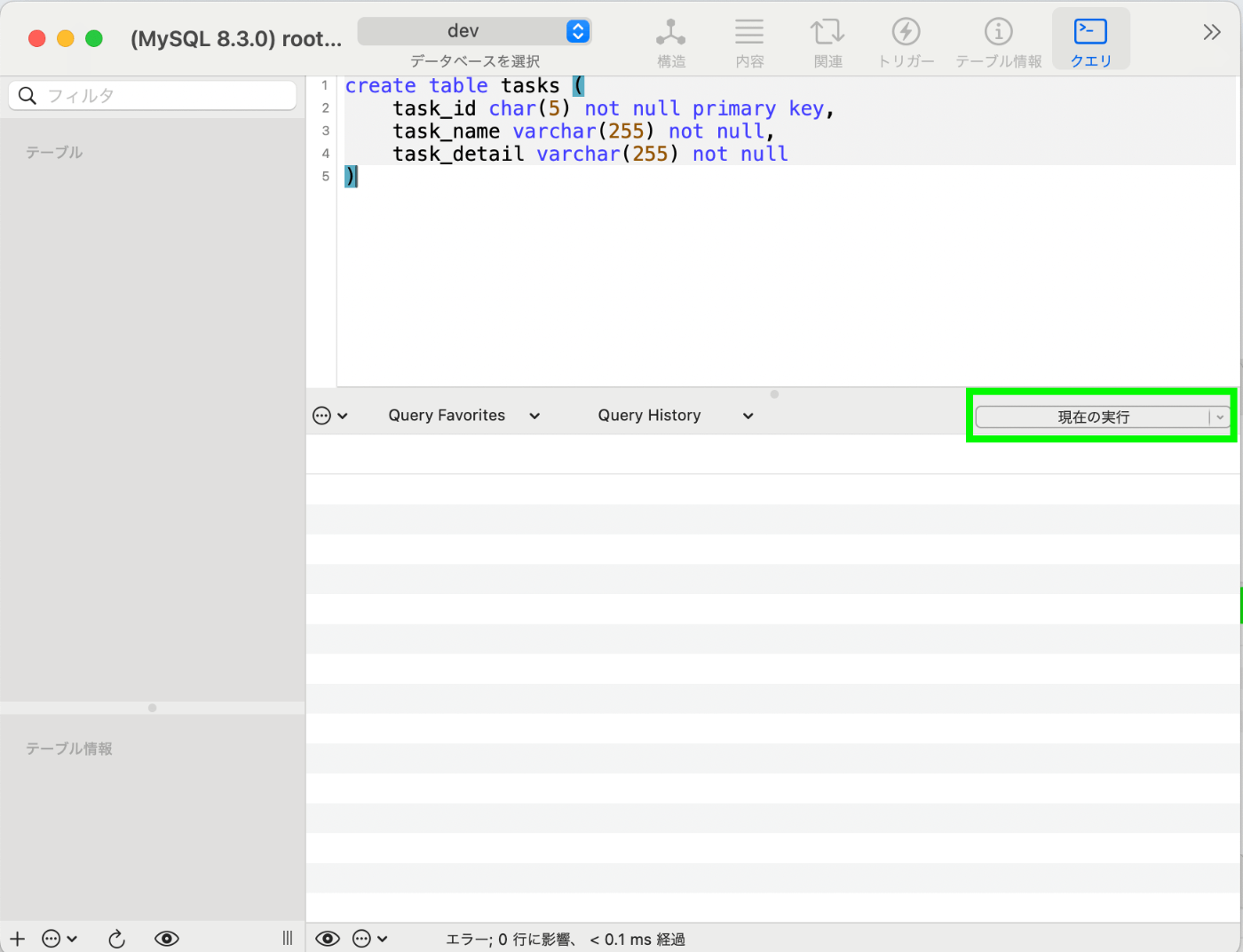Click the 'create table' line in editor

[464, 85]
